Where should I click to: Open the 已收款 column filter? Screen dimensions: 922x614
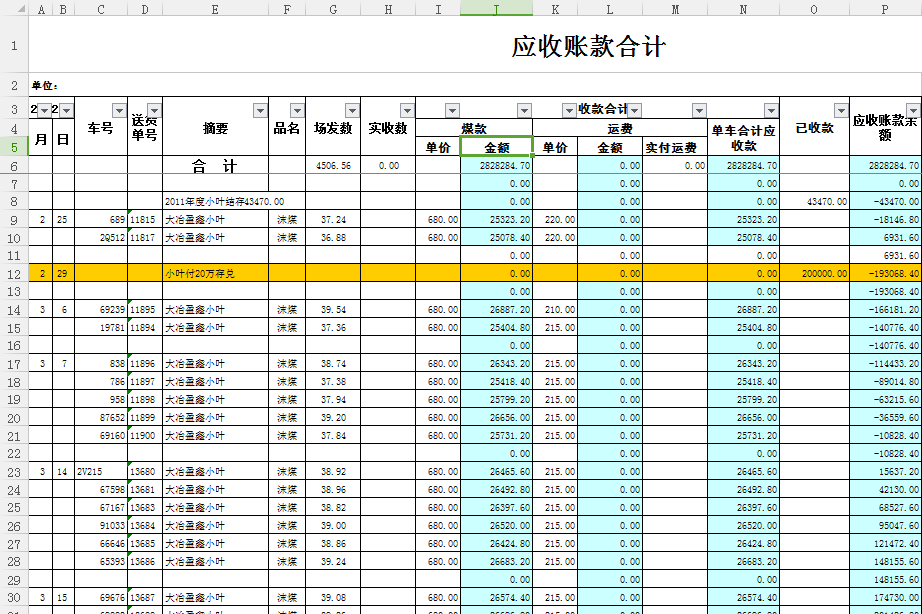841,110
